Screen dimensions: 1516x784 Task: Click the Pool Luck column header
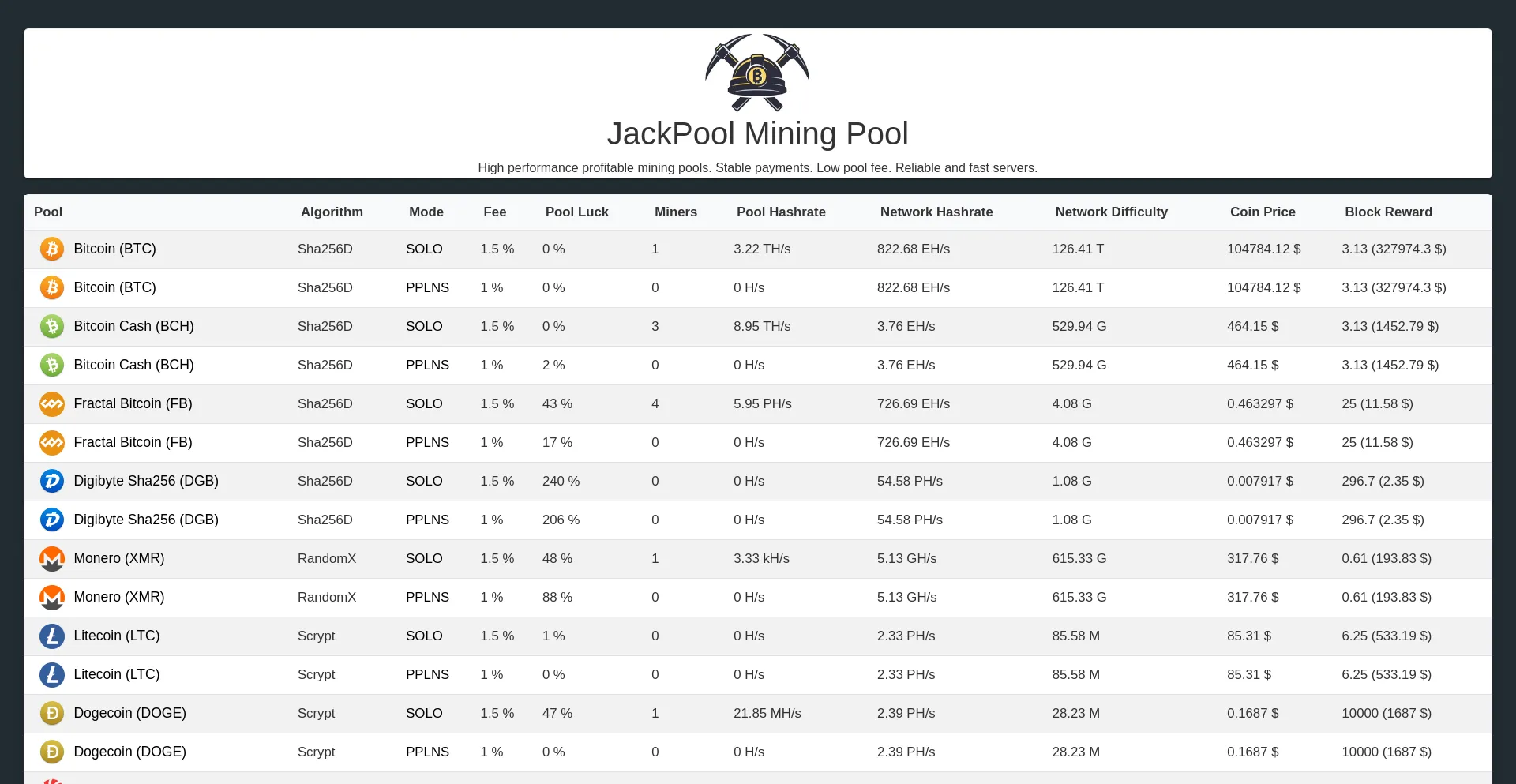576,212
